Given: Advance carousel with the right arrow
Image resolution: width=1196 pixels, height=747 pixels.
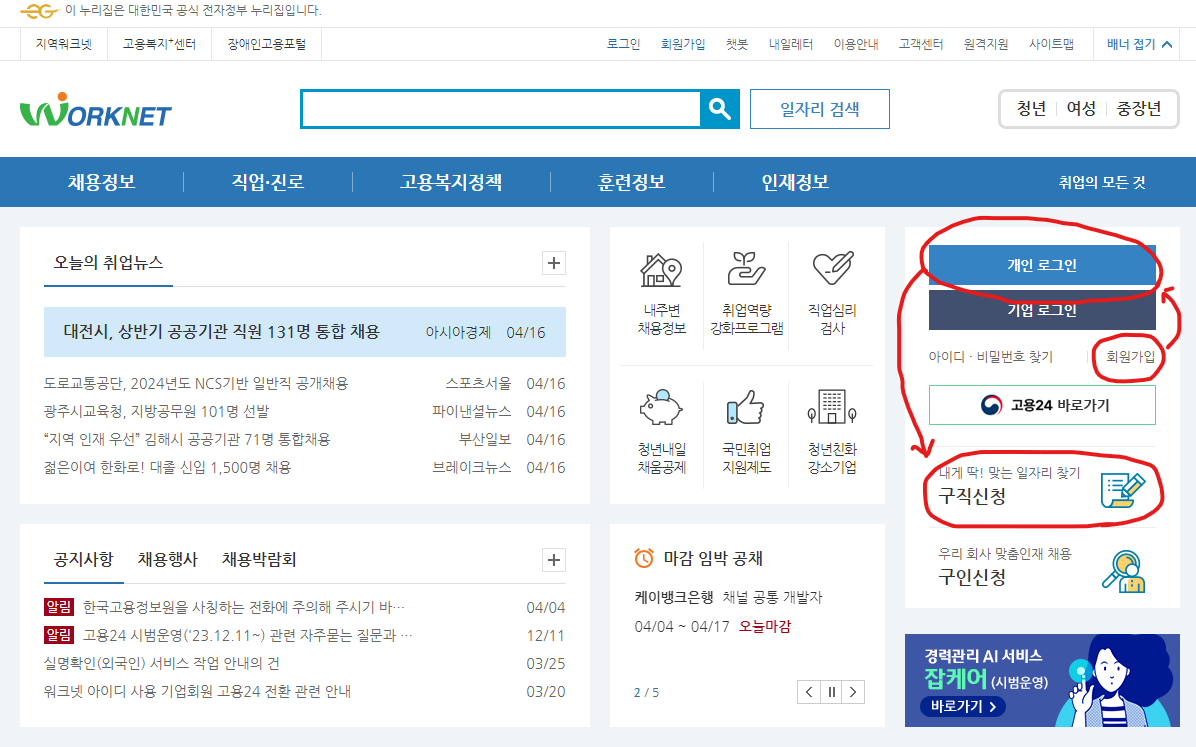Looking at the screenshot, I should pos(854,691).
